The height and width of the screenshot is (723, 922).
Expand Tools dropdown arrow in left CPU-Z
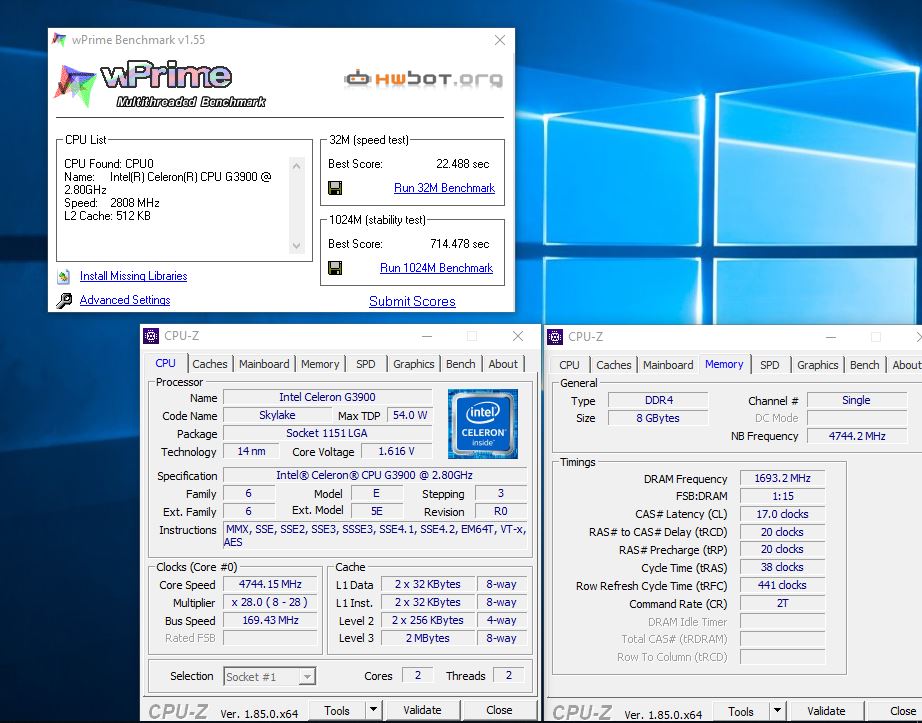(x=373, y=710)
